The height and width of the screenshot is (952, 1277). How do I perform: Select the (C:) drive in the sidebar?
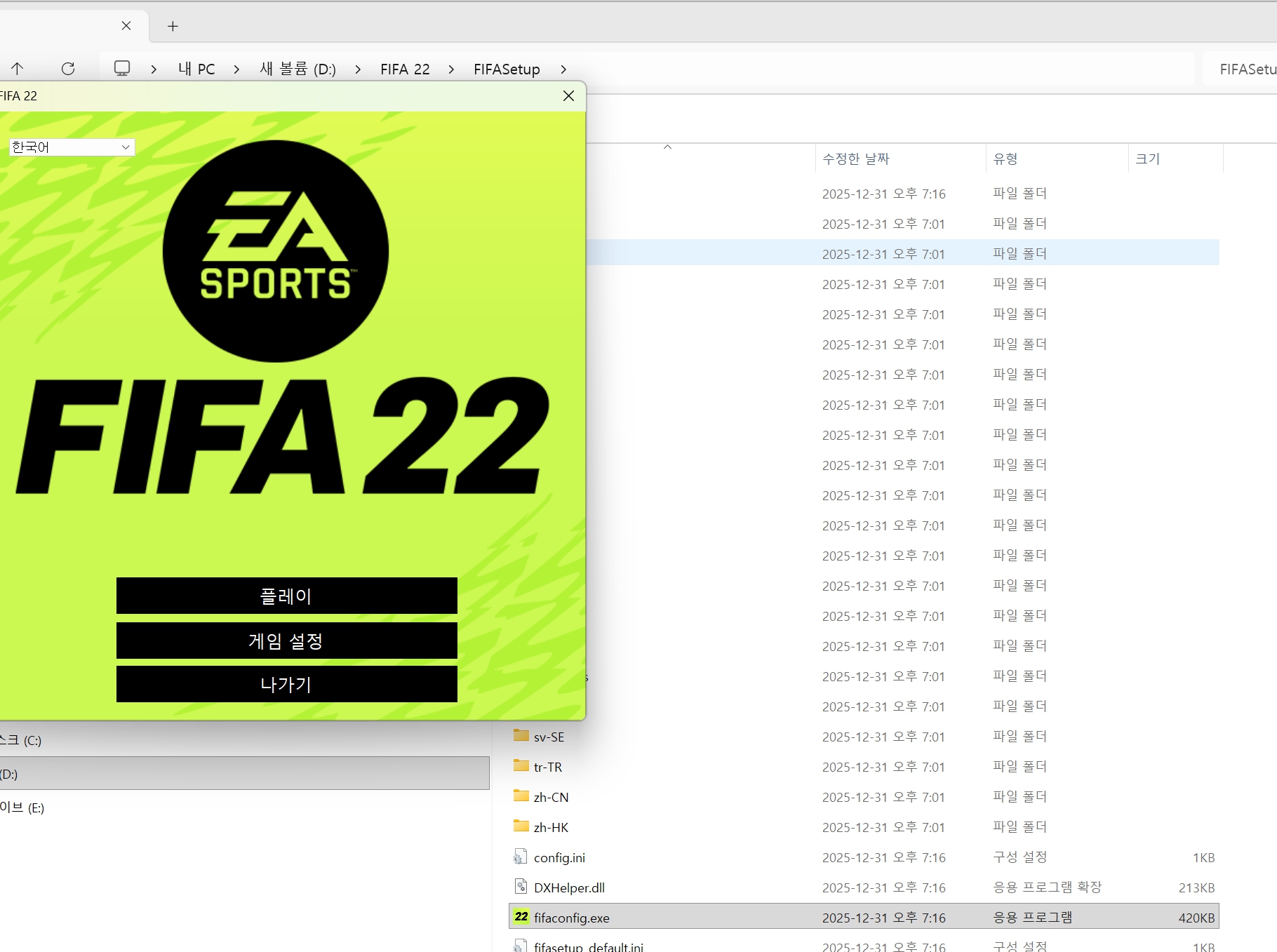click(x=21, y=740)
